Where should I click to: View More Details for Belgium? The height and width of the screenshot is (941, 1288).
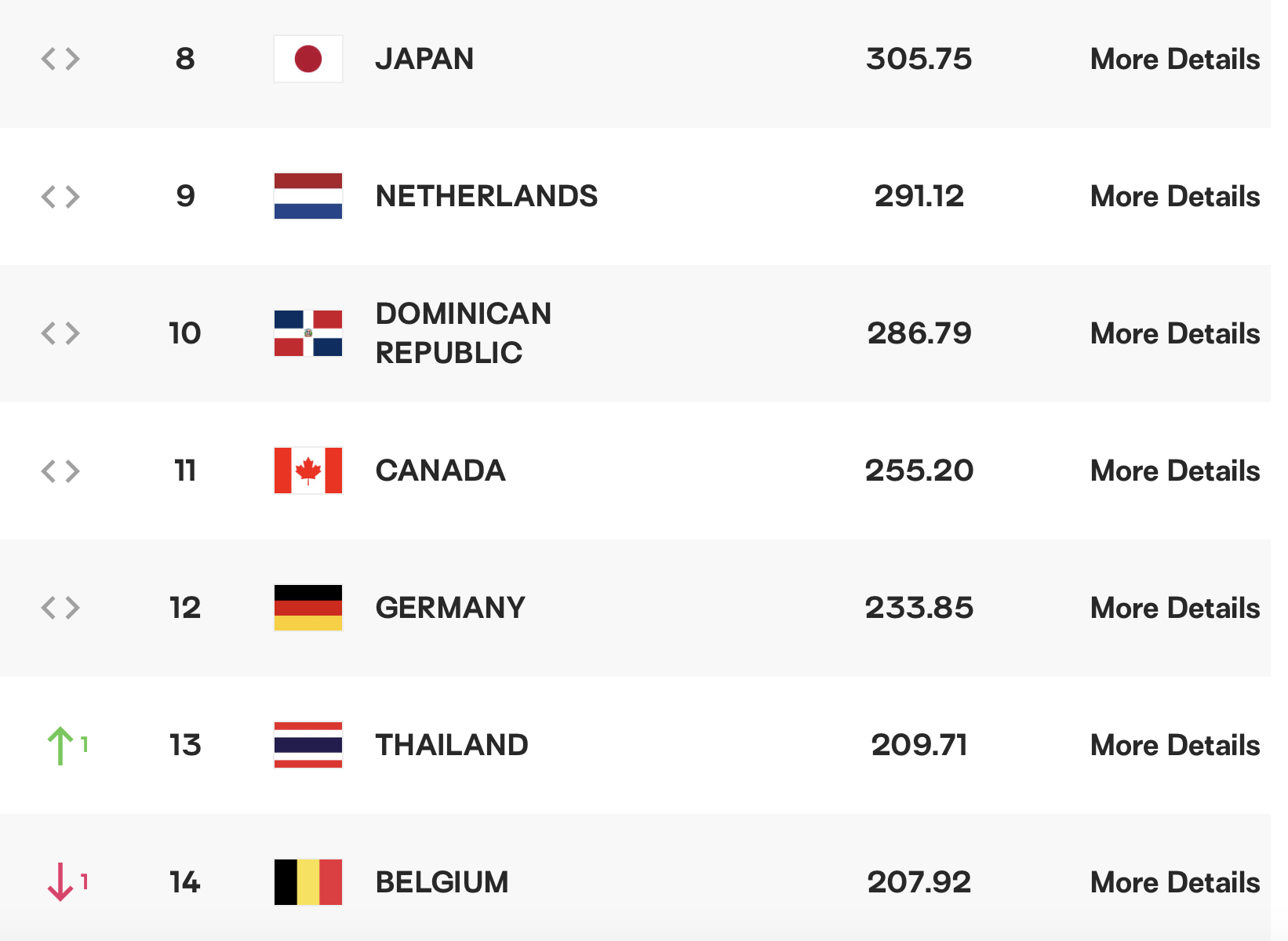[1175, 883]
